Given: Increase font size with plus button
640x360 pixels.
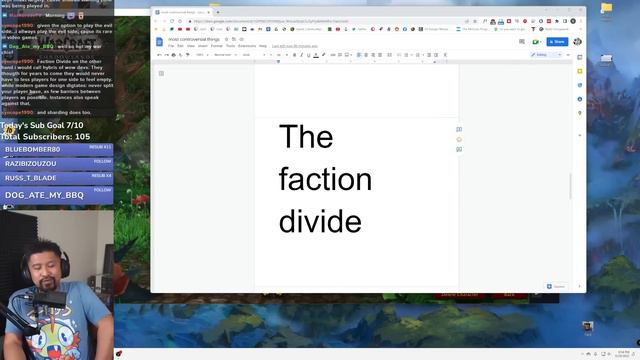Looking at the screenshot, I should click(287, 55).
